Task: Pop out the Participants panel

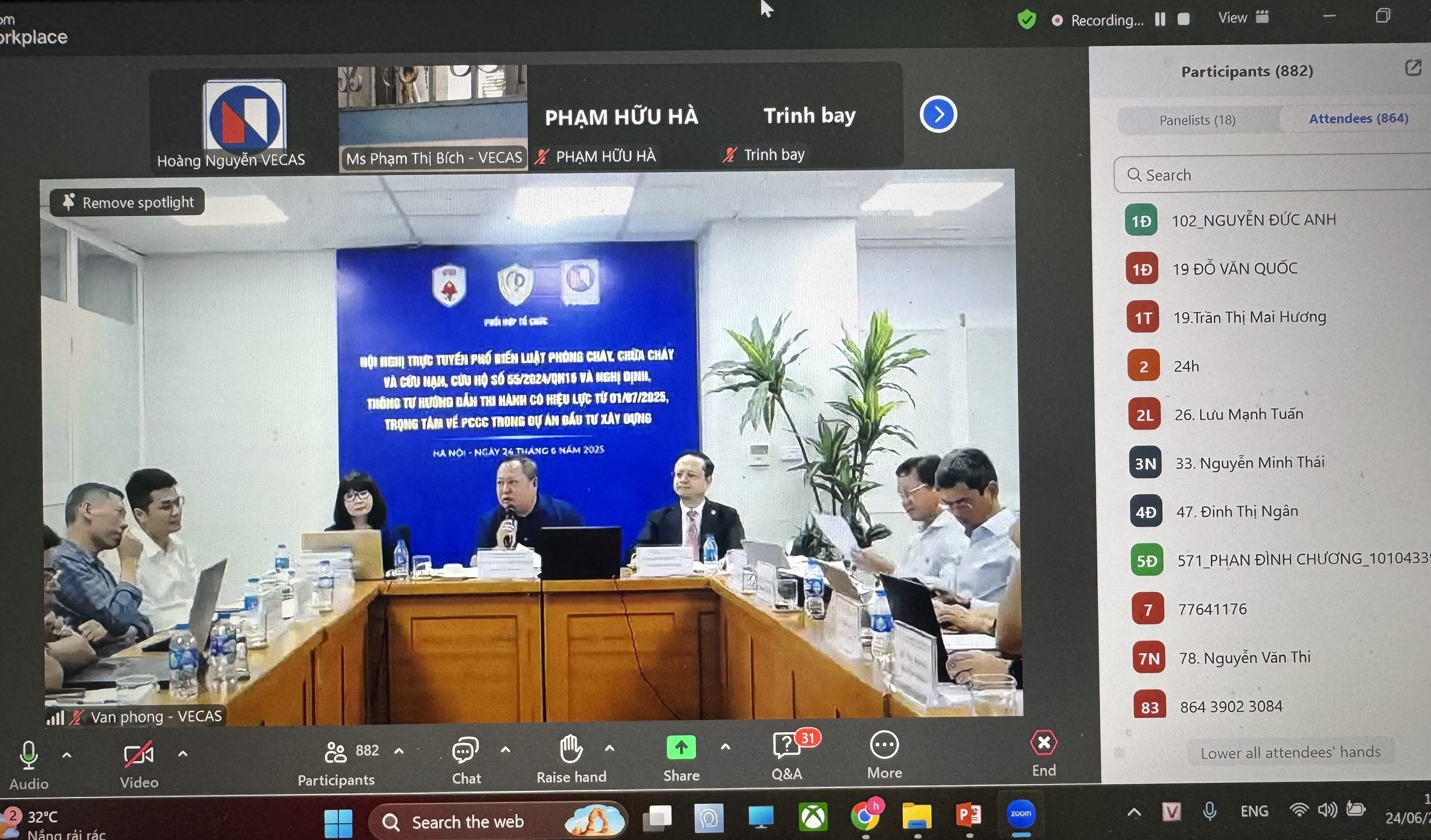Action: tap(1413, 68)
